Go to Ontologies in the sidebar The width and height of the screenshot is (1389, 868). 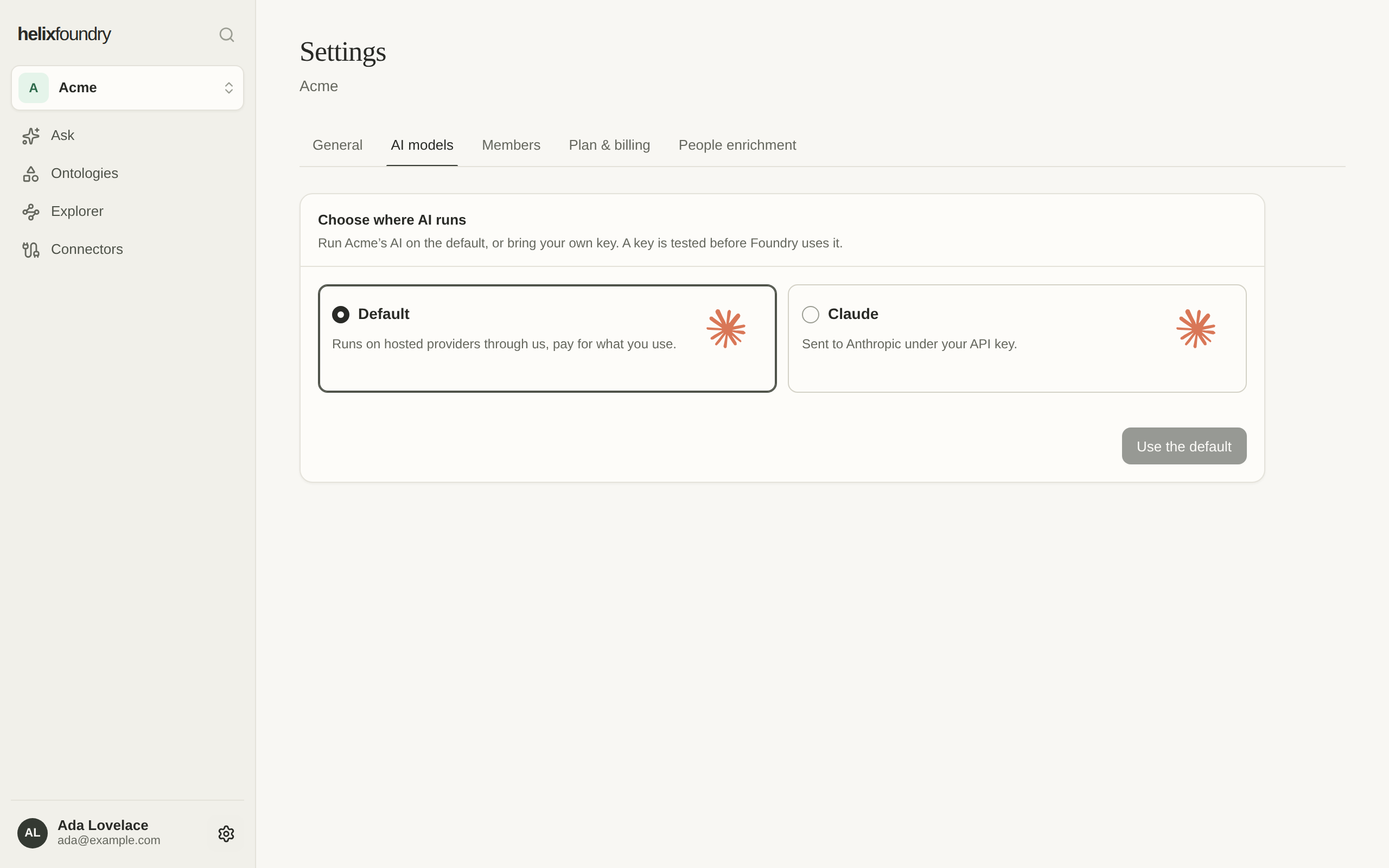tap(85, 174)
